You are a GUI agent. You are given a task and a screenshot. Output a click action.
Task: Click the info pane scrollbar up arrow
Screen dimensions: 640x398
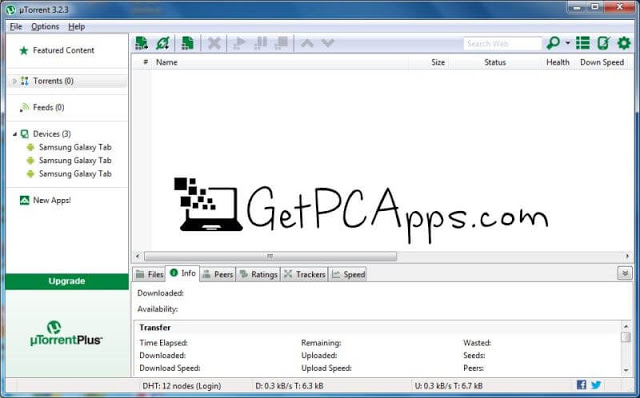click(x=626, y=326)
